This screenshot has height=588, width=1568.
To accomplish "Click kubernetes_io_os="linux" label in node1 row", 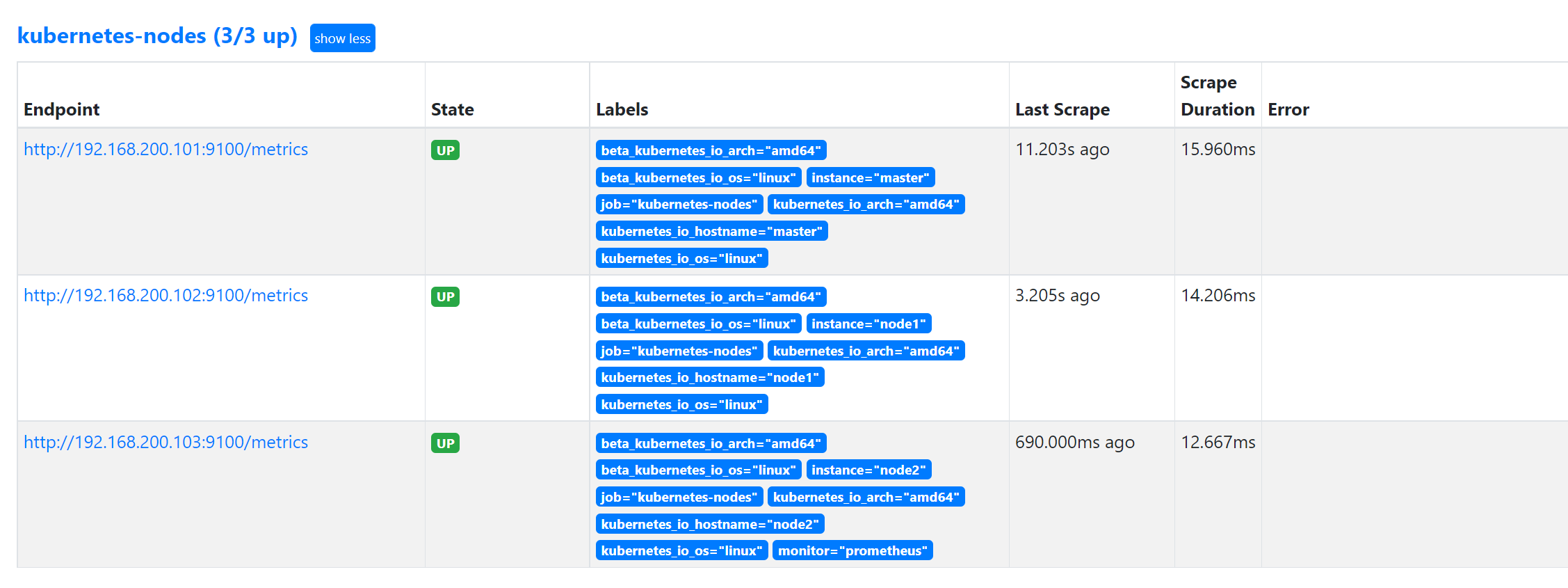I will pyautogui.click(x=681, y=404).
